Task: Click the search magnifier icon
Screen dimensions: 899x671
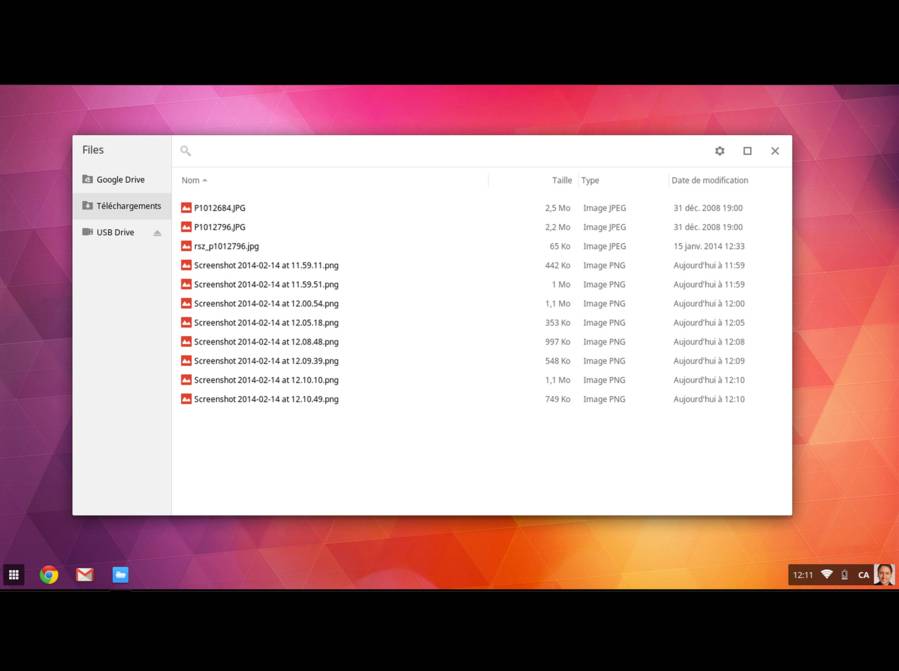Action: pos(185,151)
